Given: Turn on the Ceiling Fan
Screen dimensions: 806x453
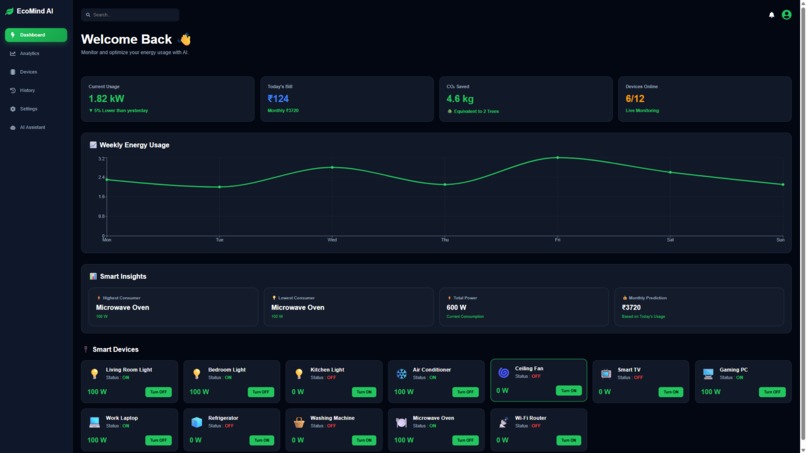Looking at the screenshot, I should (x=569, y=391).
